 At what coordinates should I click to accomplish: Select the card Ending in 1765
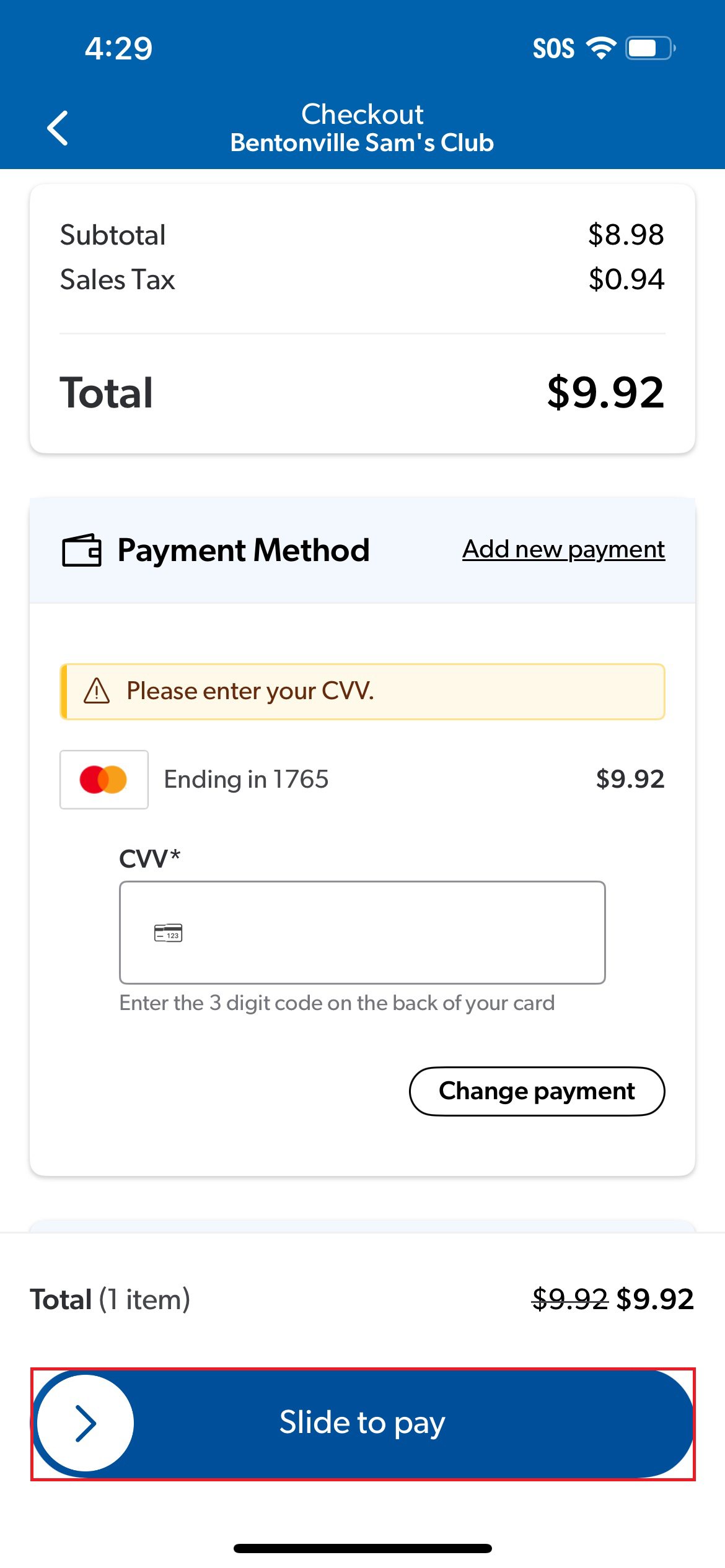pyautogui.click(x=246, y=779)
